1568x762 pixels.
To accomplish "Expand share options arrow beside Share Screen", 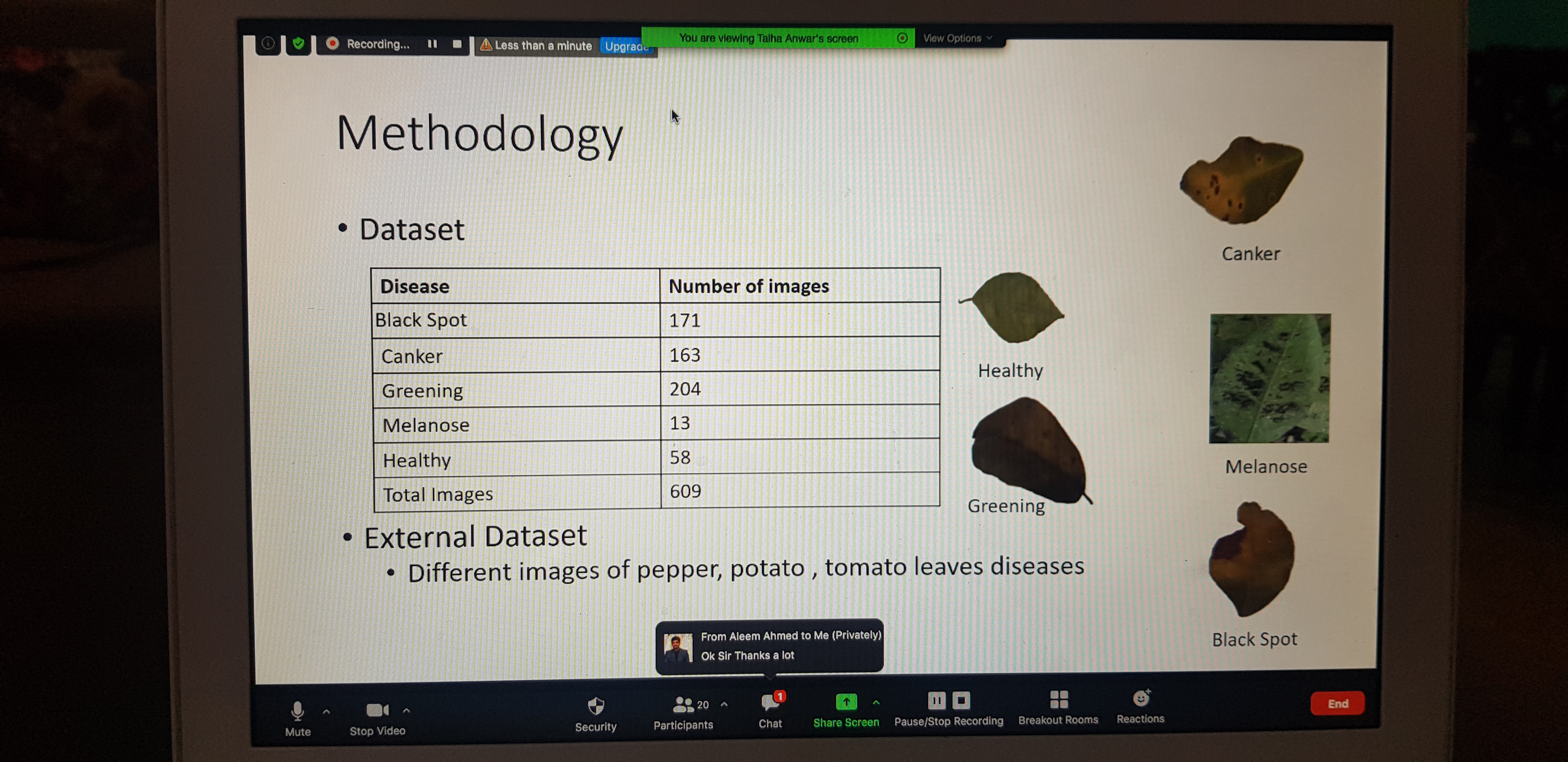I will pyautogui.click(x=876, y=703).
